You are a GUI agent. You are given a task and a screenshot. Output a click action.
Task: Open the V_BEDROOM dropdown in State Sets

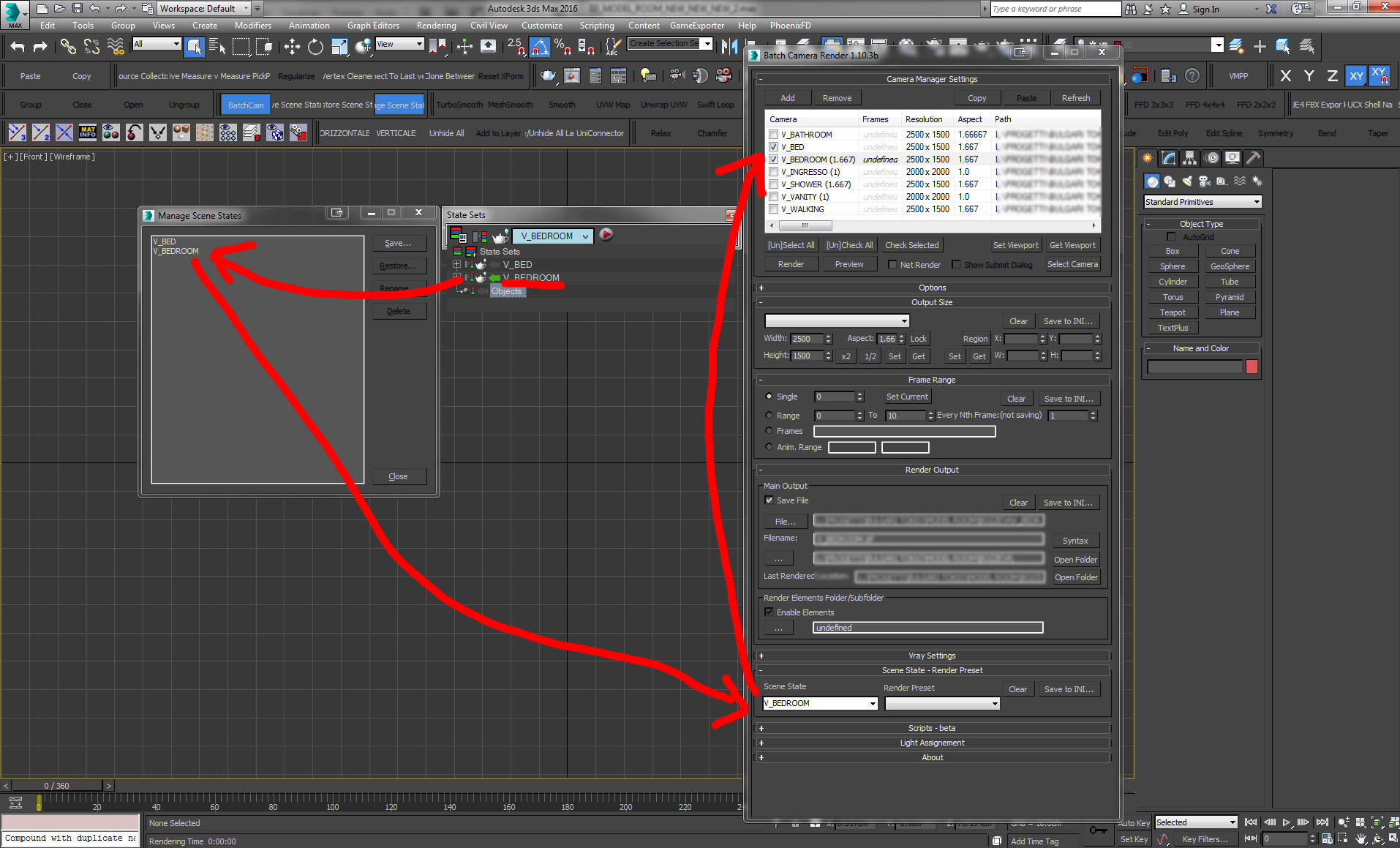tap(553, 236)
